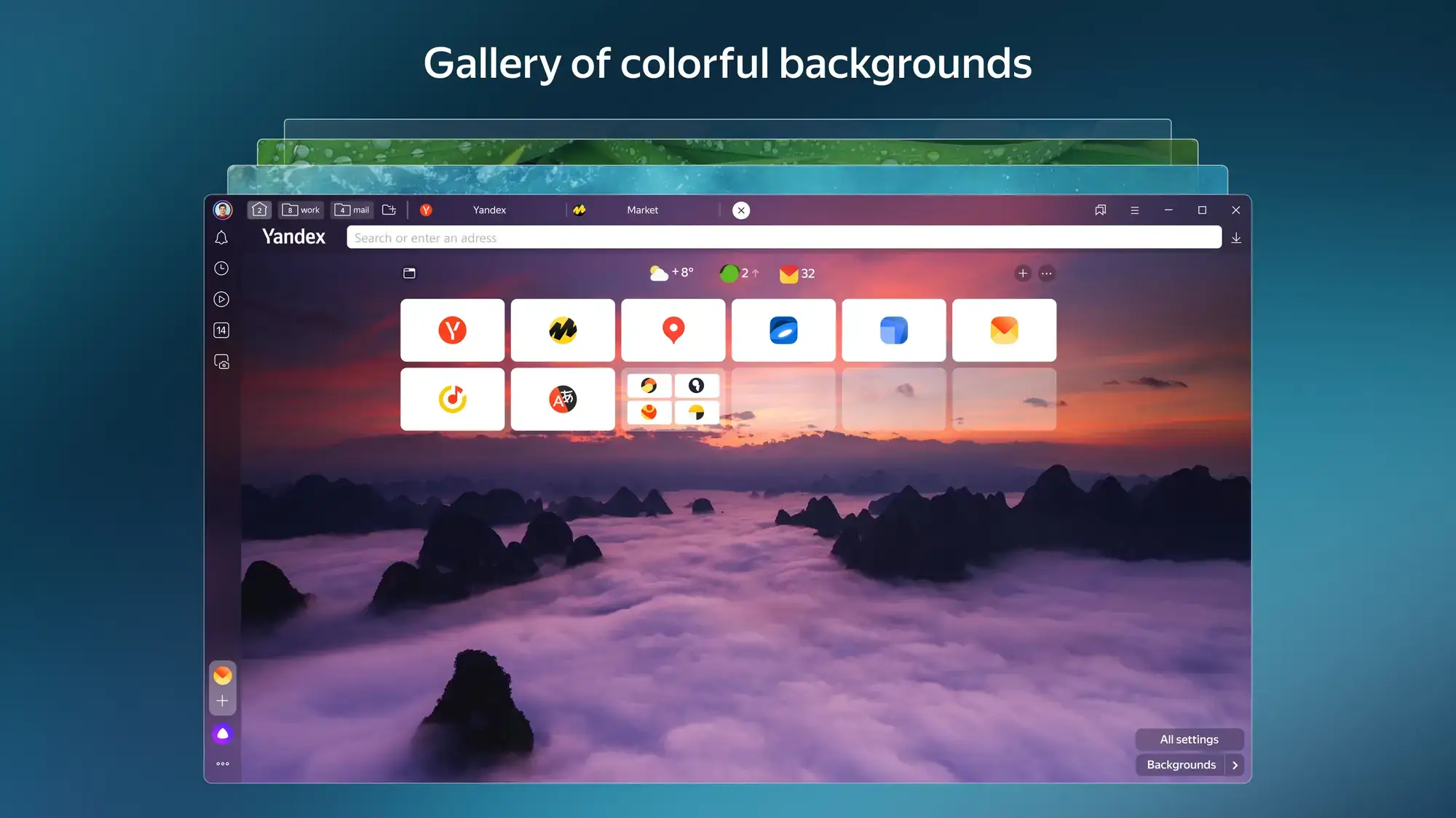Screen dimensions: 1456x818
Task: Take a screenshot using the sidebar camera tool
Action: 222,362
